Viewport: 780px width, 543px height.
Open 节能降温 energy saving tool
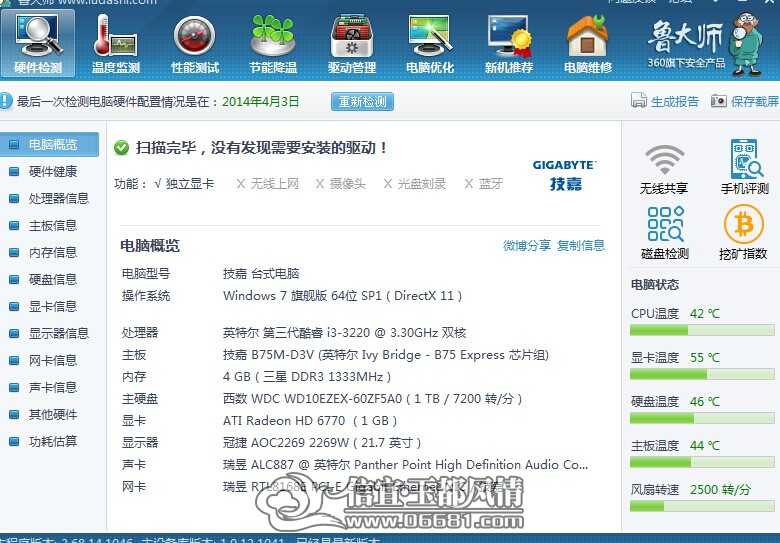273,43
